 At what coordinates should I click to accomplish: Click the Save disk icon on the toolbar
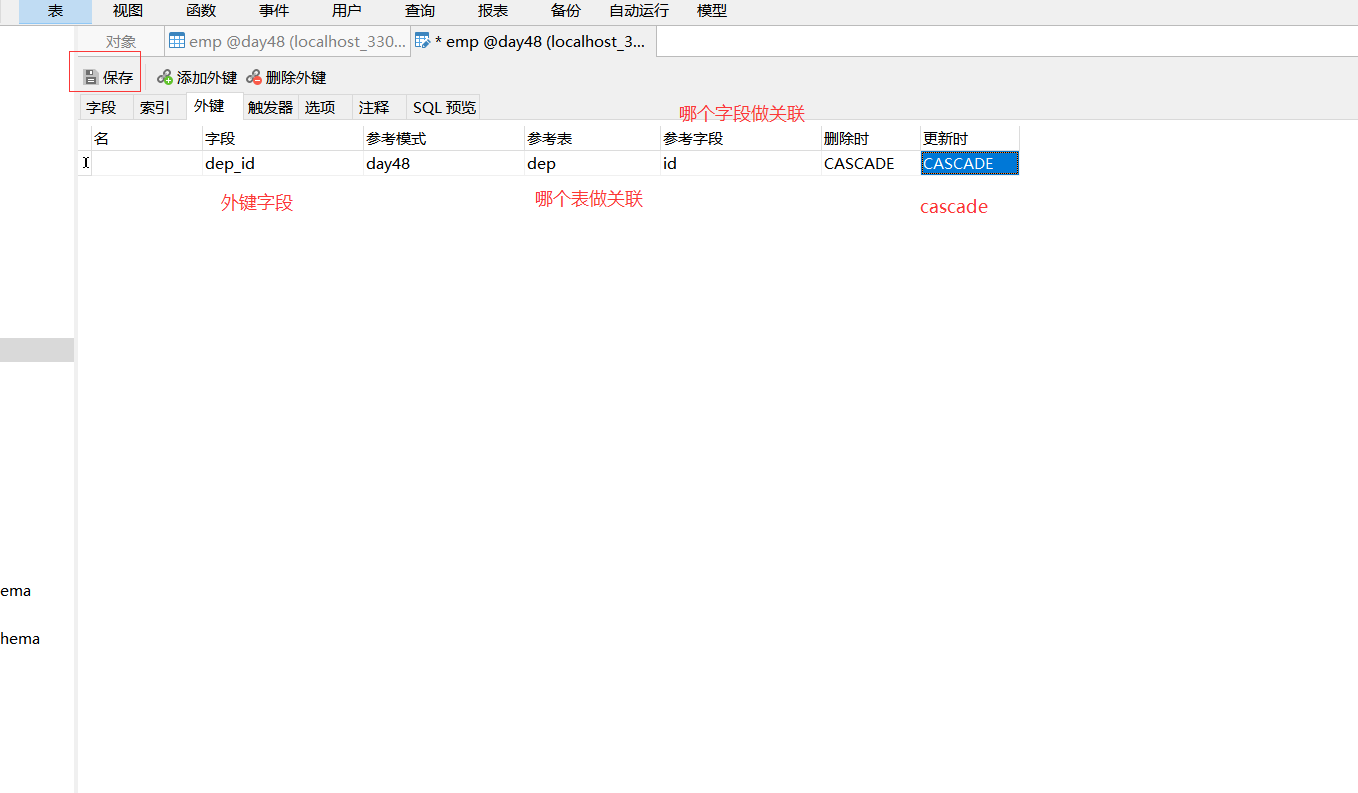click(x=91, y=76)
